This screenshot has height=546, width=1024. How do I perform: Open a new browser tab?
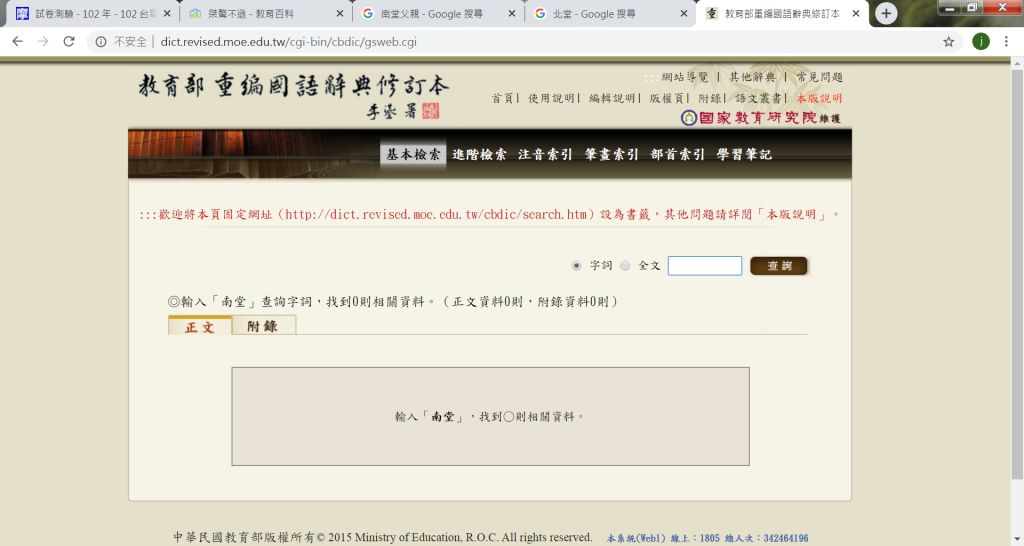point(886,14)
